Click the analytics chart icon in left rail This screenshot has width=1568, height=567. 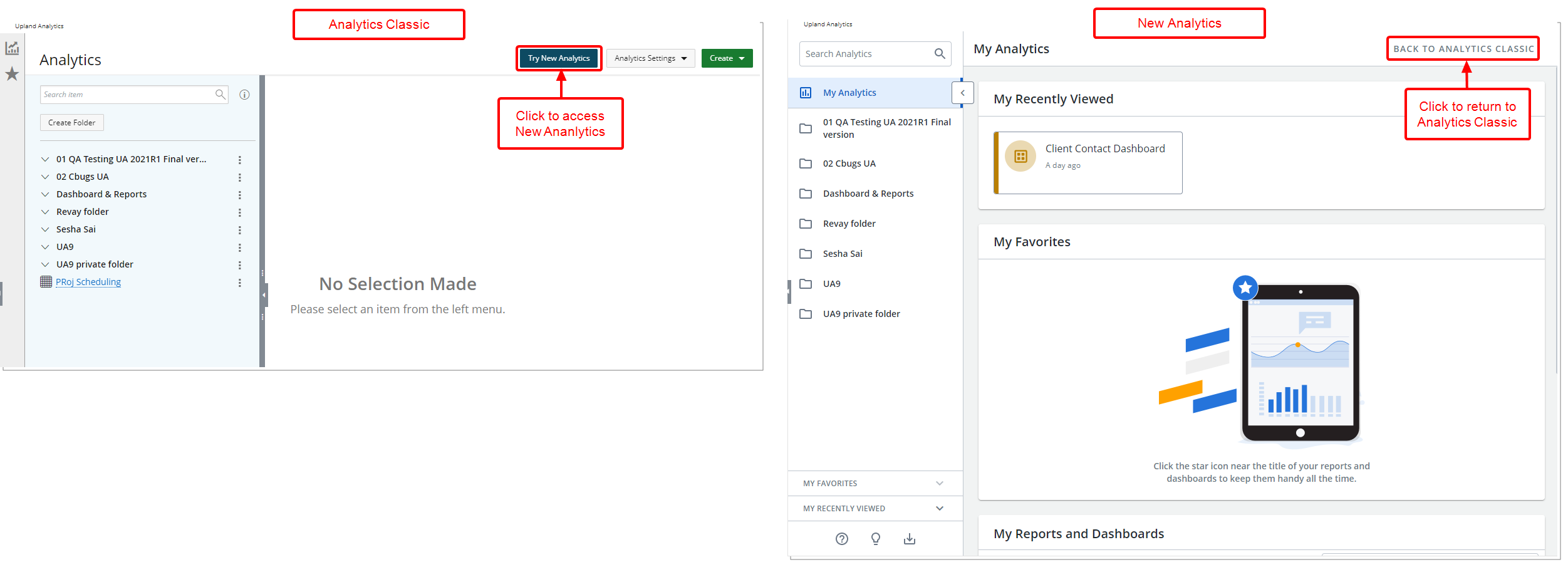(x=12, y=48)
